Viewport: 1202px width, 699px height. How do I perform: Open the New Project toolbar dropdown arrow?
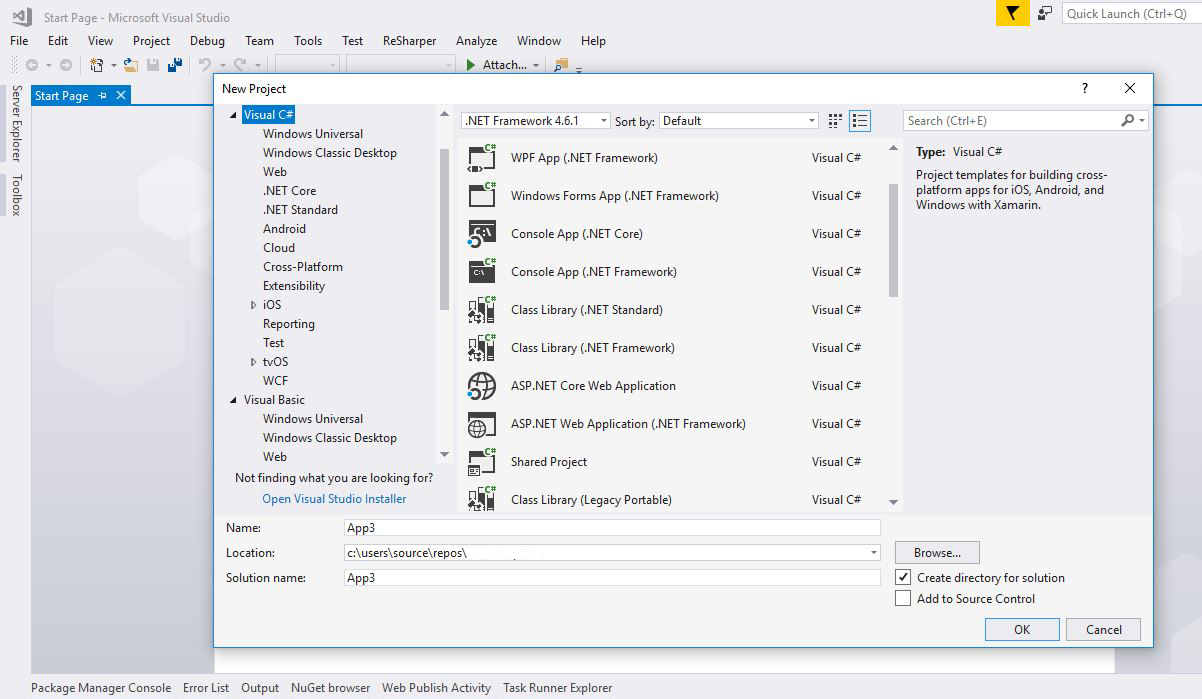[x=113, y=65]
